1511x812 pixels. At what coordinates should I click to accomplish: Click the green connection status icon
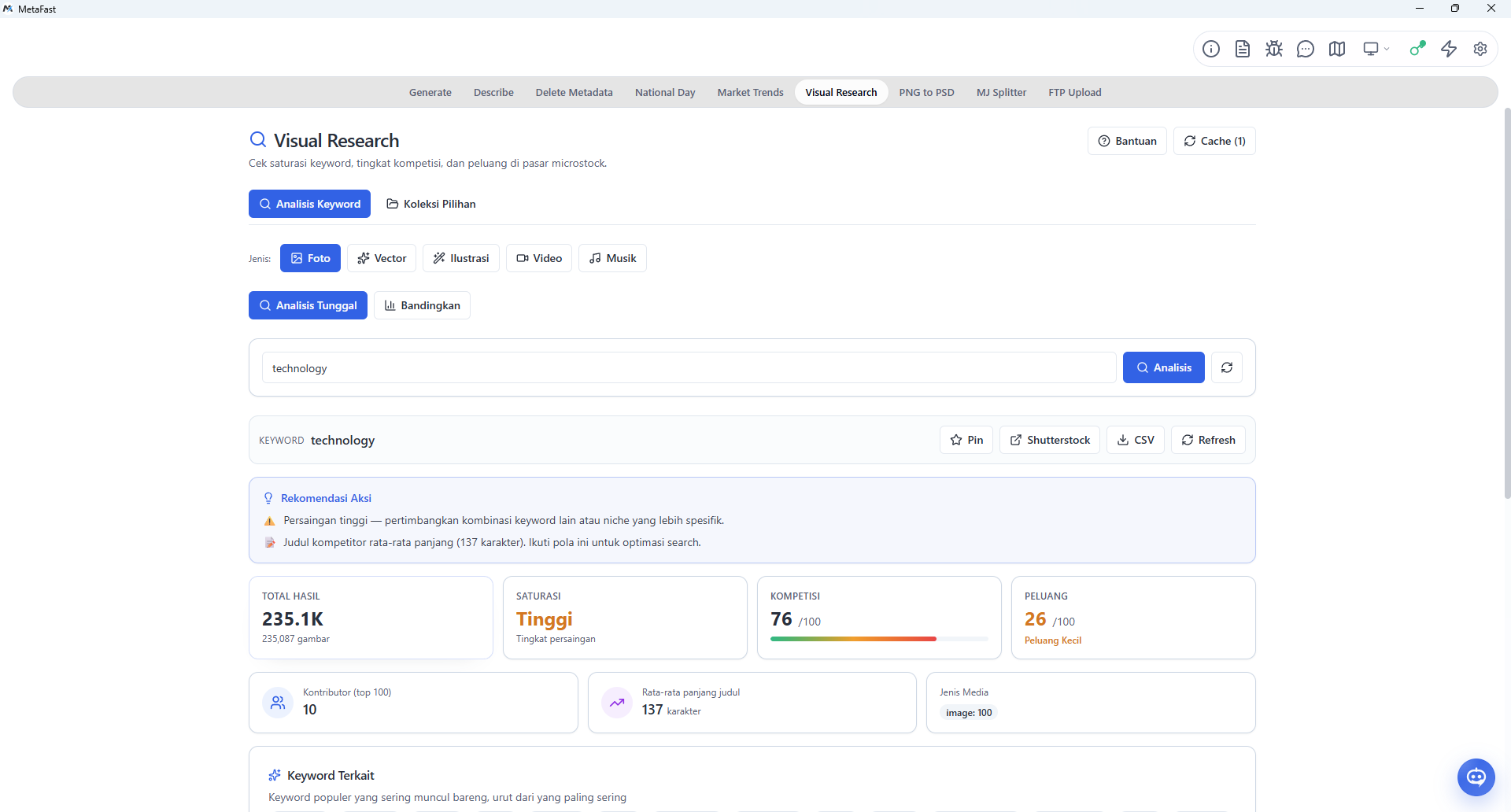click(1417, 49)
